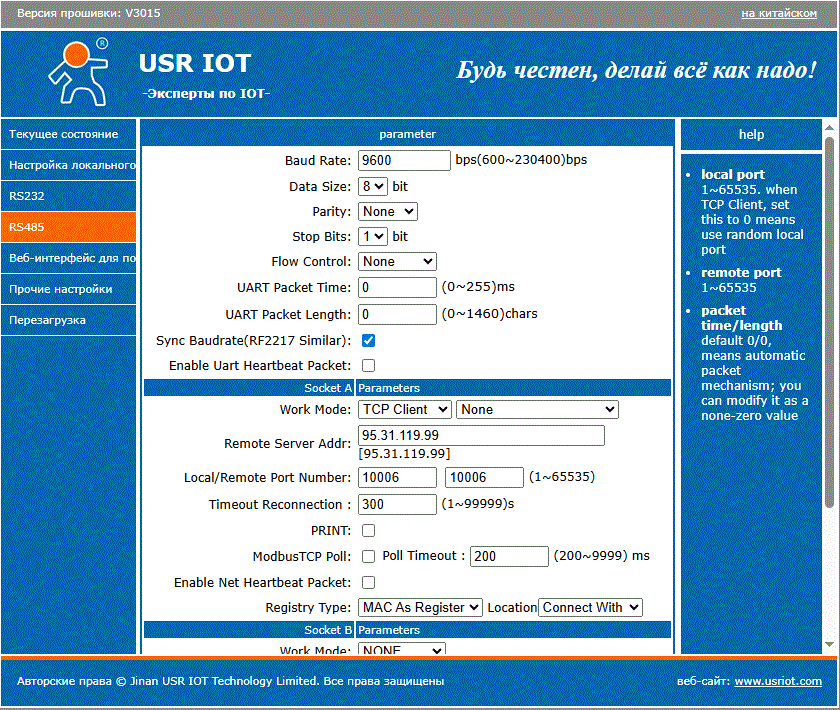
Task: Open Текущее состояние page
Action: pyautogui.click(x=68, y=134)
